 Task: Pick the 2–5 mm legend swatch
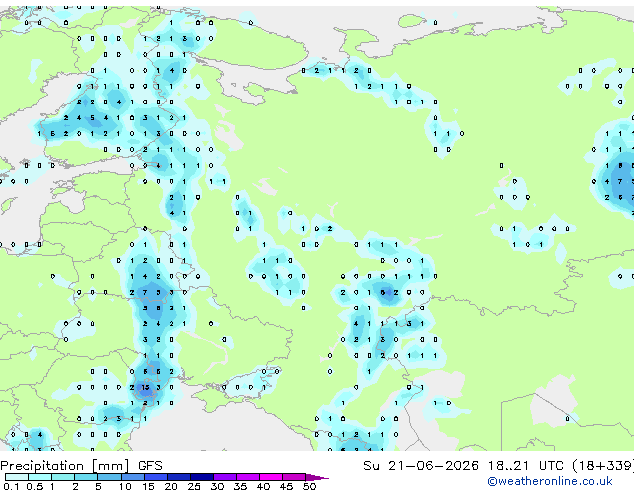86,477
